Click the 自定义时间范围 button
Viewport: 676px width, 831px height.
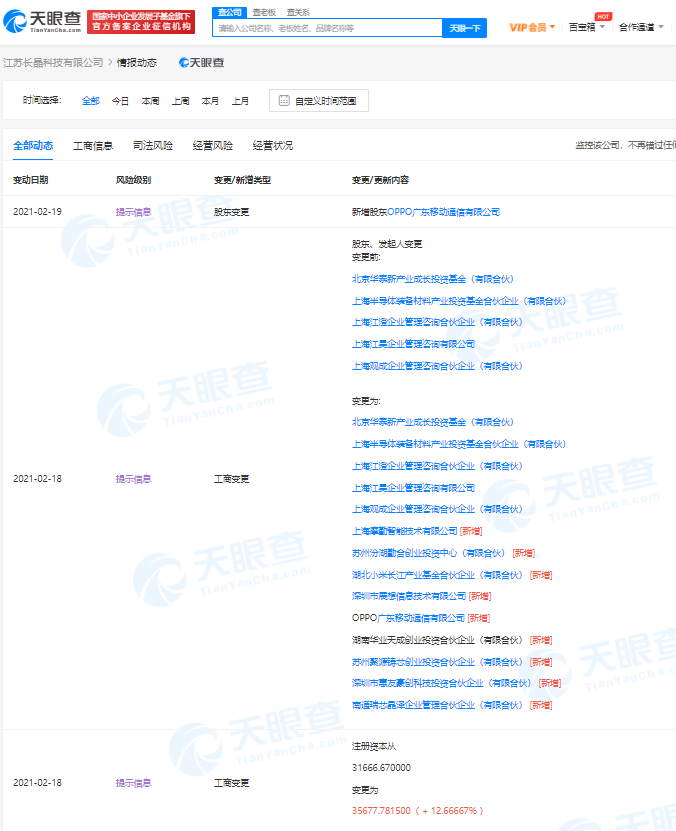pos(319,100)
